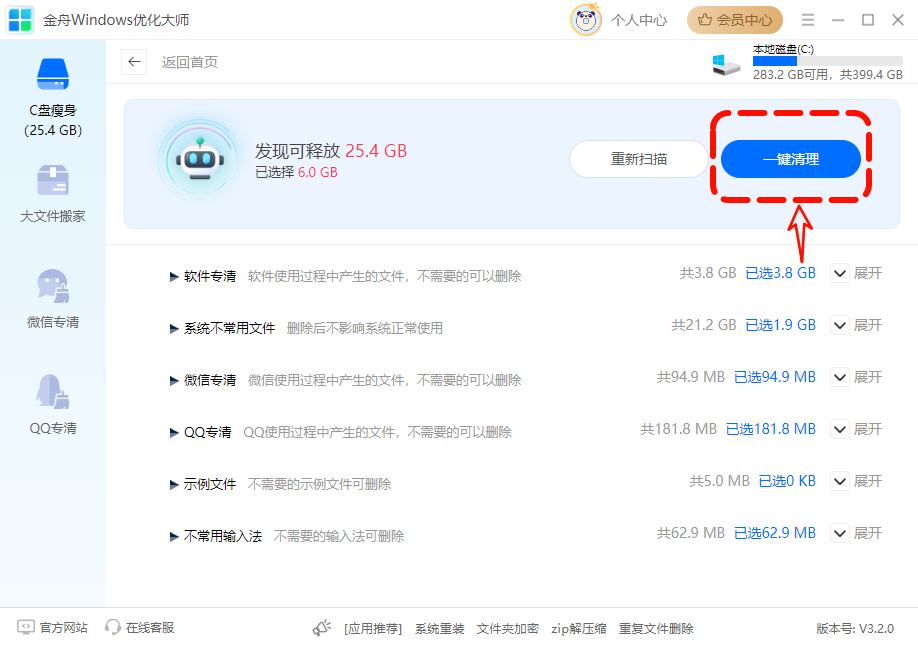Open 重复文件删除 recommendation

tap(656, 629)
